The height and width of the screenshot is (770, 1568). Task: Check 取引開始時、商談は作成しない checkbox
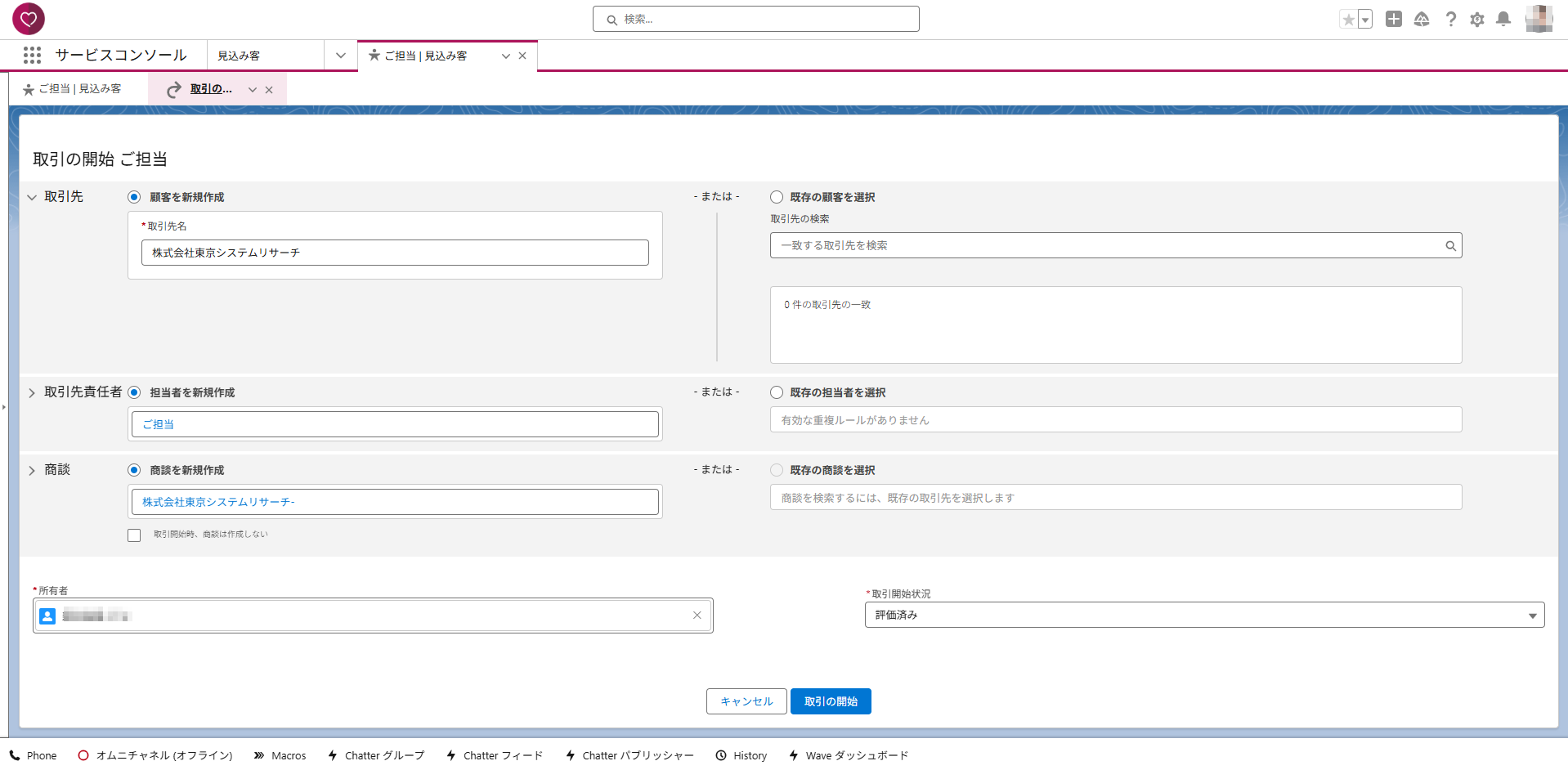(x=134, y=535)
